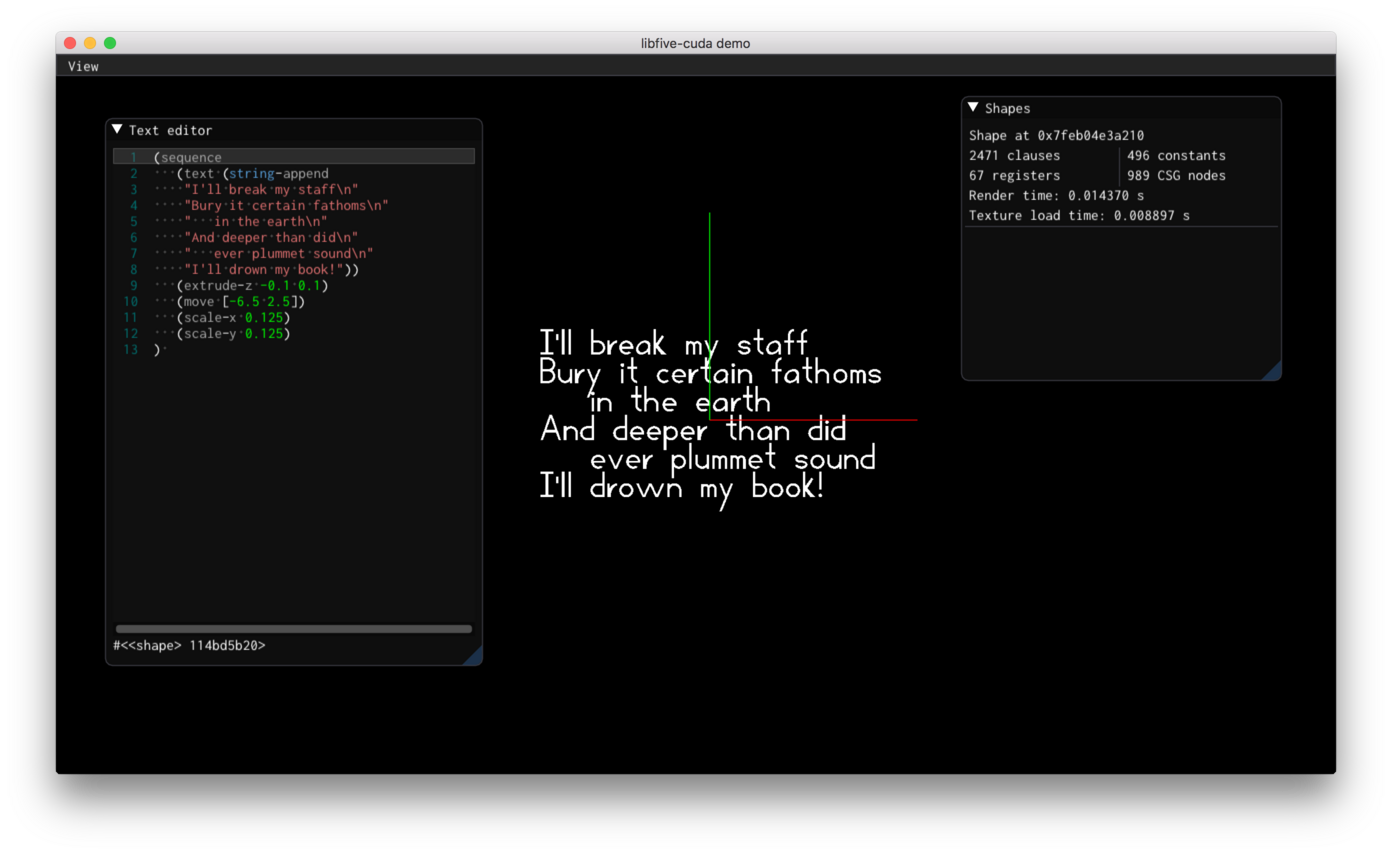The image size is (1392, 854).
Task: Click the '(extrude-z -0.1 0.1)' code line
Action: pos(252,285)
